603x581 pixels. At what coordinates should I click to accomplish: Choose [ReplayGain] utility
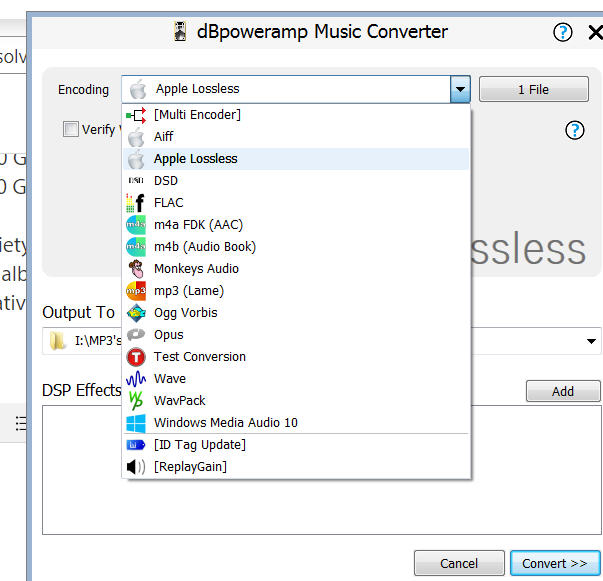(297, 467)
